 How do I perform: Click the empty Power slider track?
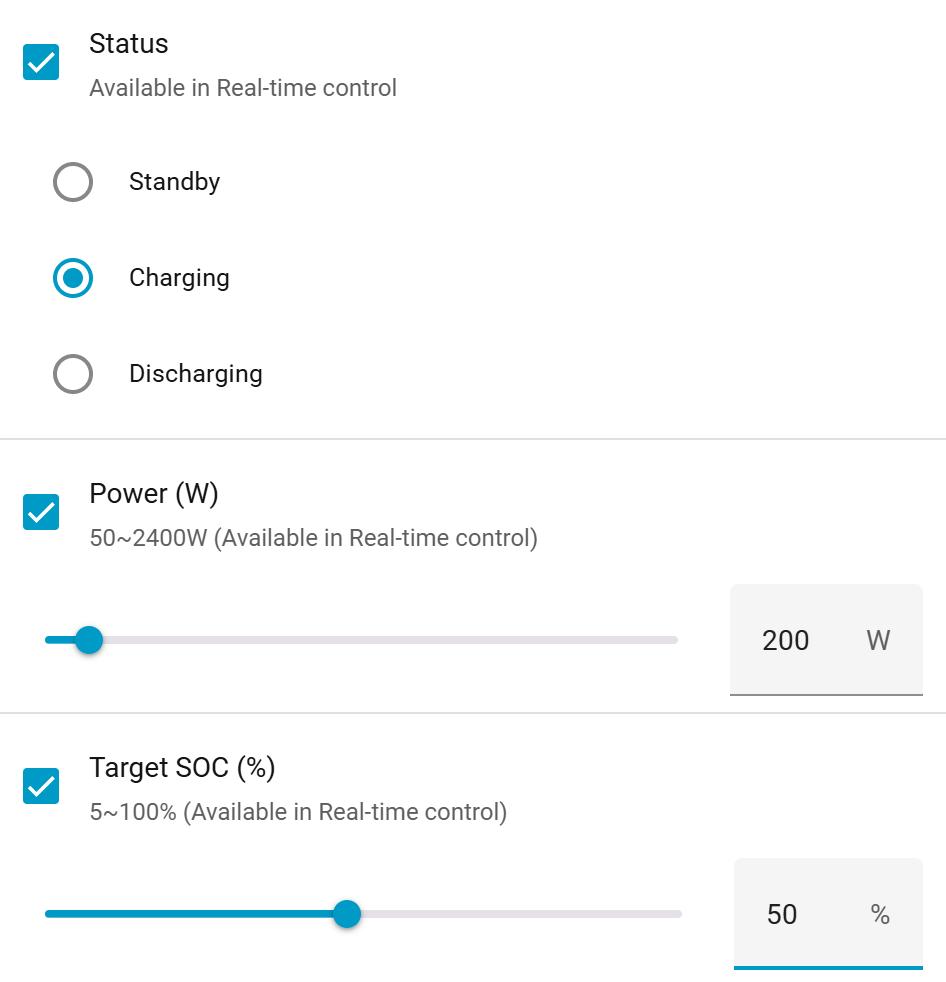point(400,640)
